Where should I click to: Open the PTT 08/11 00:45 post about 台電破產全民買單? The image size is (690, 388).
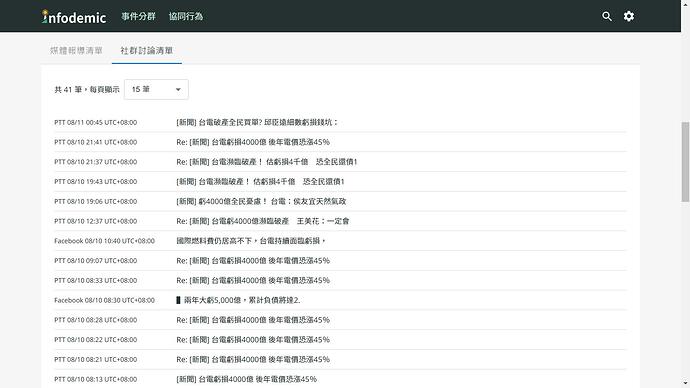coord(257,122)
